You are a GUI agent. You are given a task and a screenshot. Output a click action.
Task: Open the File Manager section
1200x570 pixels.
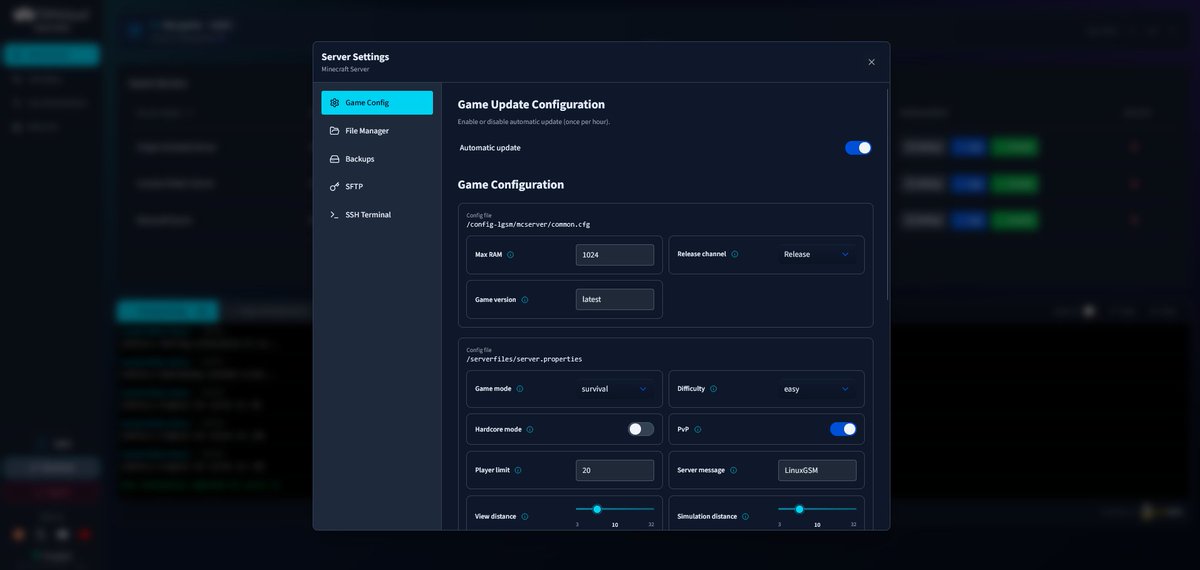point(377,131)
